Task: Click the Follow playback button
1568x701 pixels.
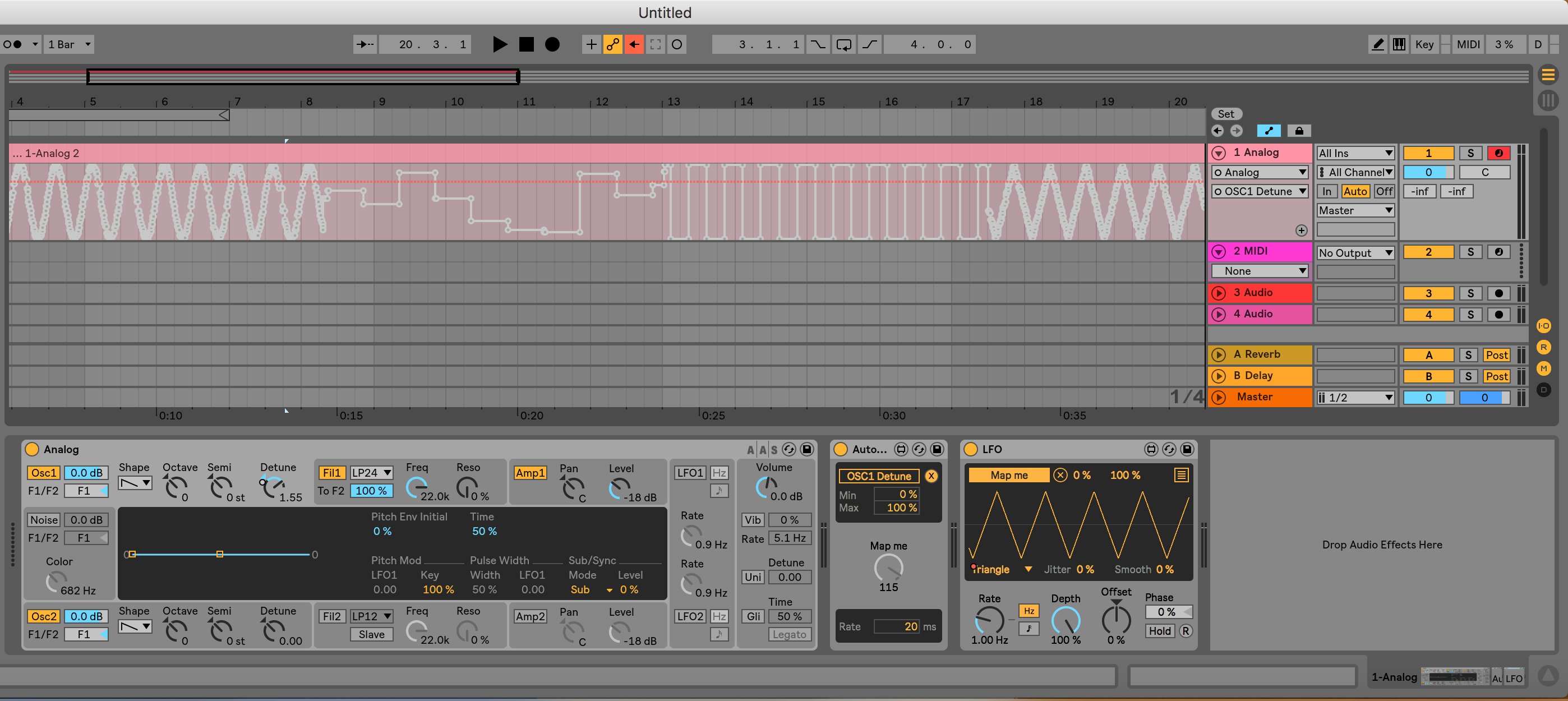Action: (x=365, y=44)
